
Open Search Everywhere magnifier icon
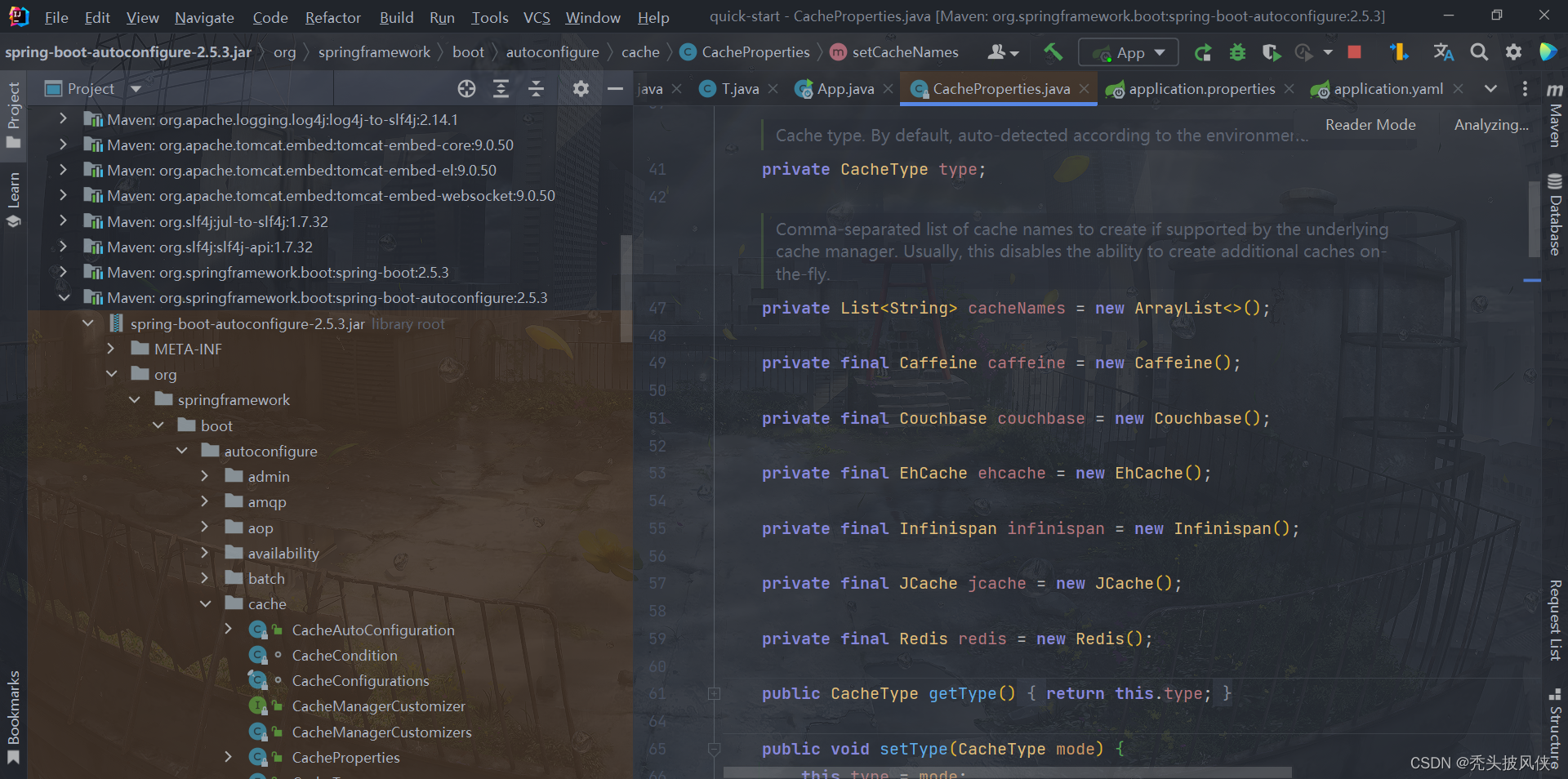coord(1479,52)
